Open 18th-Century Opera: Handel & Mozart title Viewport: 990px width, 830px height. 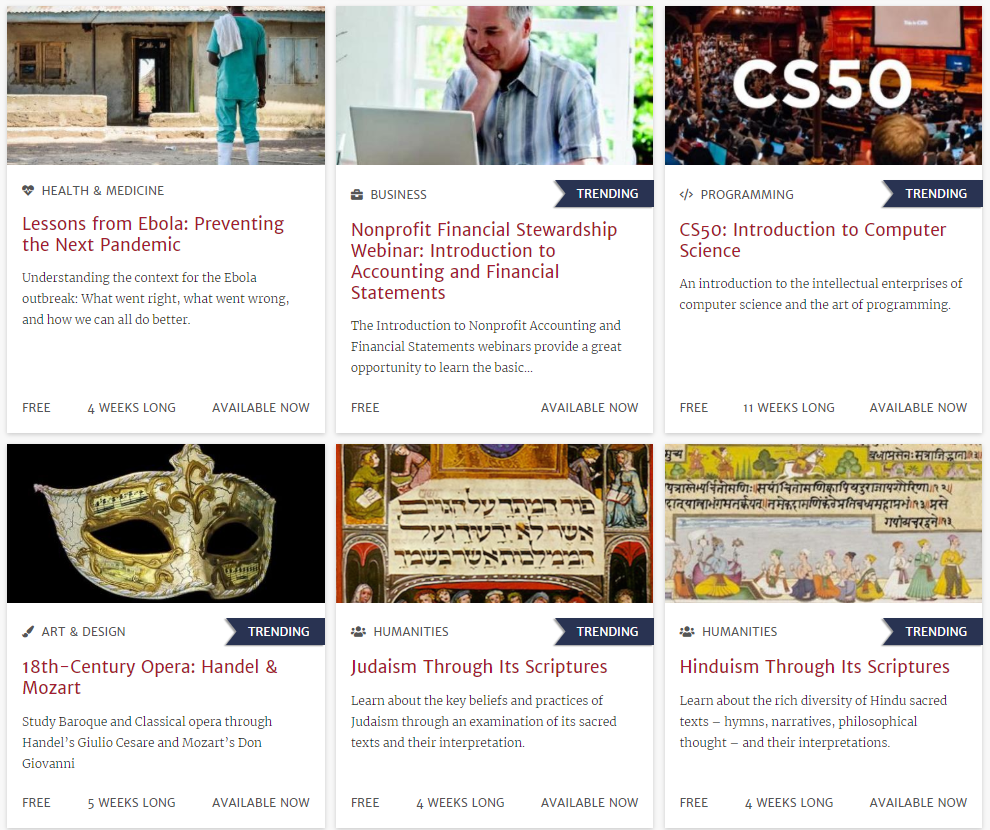pos(150,677)
